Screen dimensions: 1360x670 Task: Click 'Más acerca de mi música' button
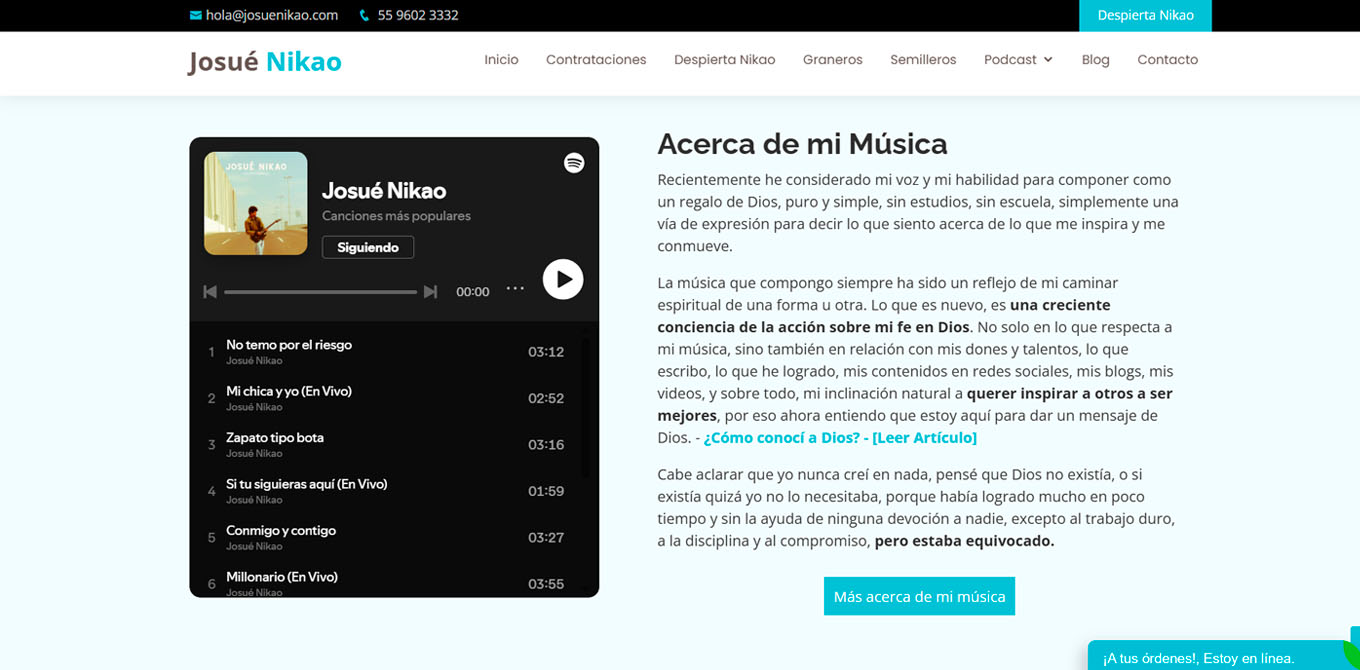pos(919,595)
